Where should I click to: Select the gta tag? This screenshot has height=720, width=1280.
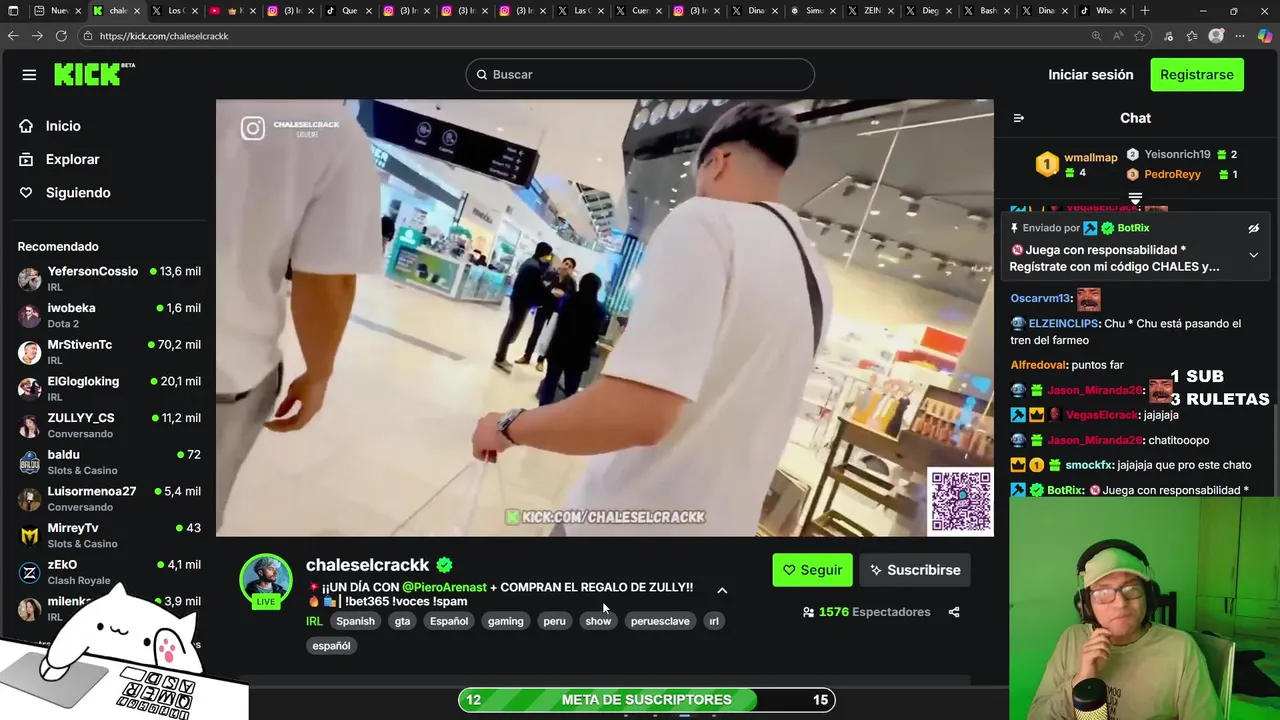[x=402, y=621]
